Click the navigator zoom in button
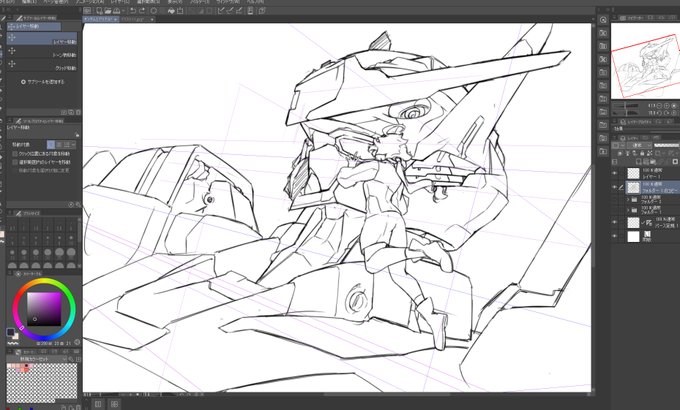Screen dimensions: 680x410 [x=667, y=105]
